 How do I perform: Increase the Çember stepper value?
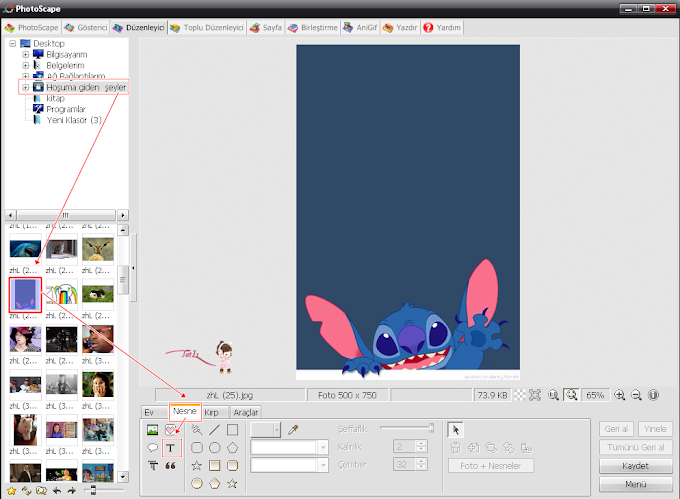click(421, 461)
